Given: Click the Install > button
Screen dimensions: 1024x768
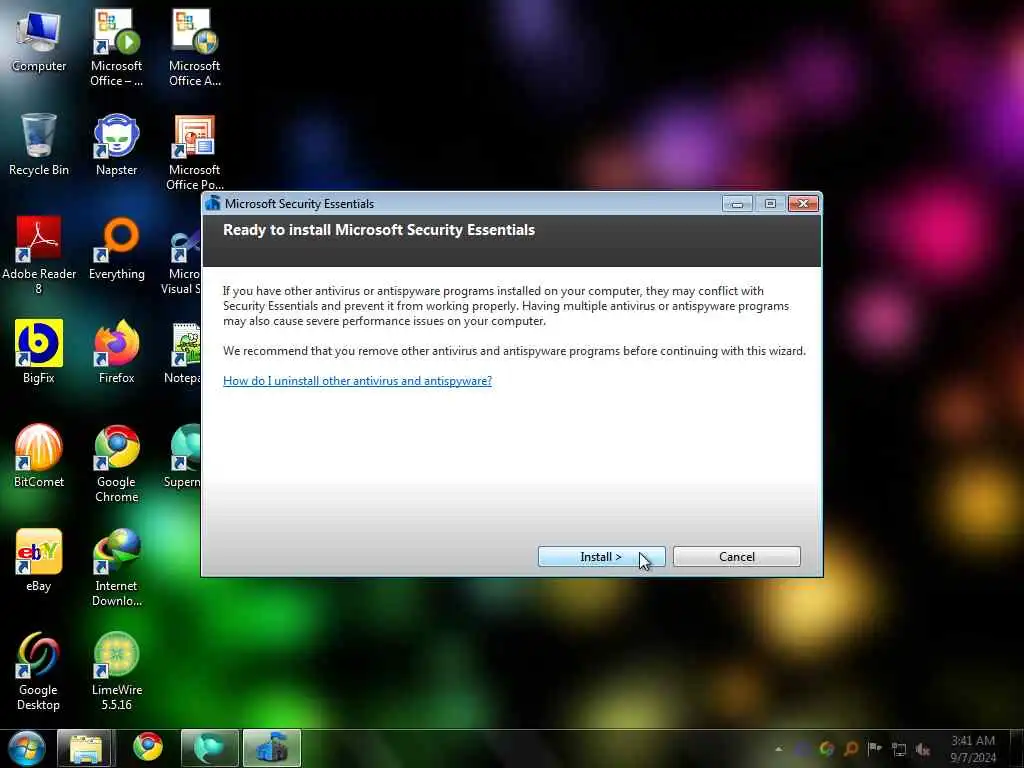Looking at the screenshot, I should coord(601,556).
